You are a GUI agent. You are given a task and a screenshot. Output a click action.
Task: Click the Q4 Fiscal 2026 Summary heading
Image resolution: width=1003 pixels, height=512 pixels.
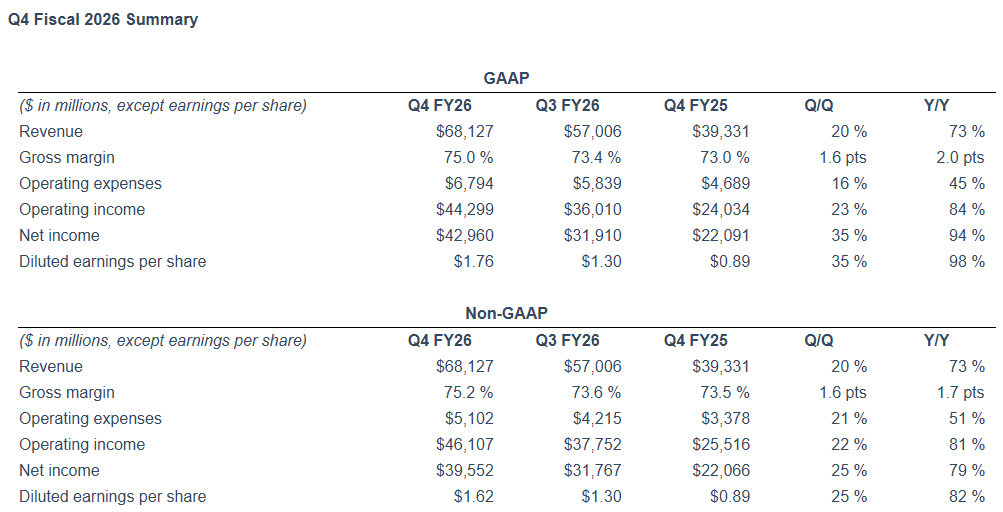[103, 19]
